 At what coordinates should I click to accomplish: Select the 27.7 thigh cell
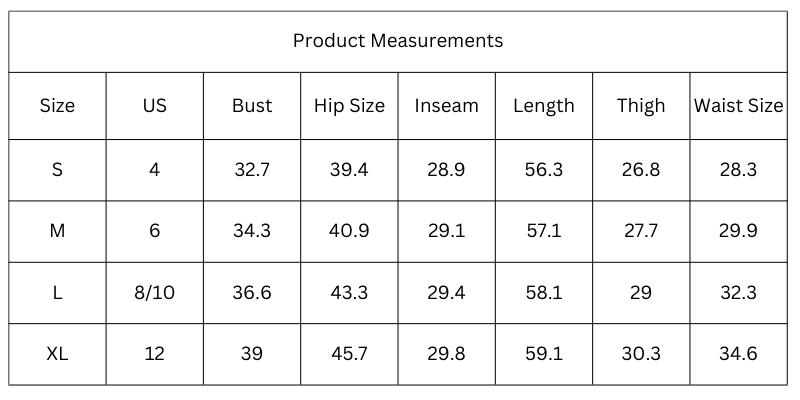(641, 231)
